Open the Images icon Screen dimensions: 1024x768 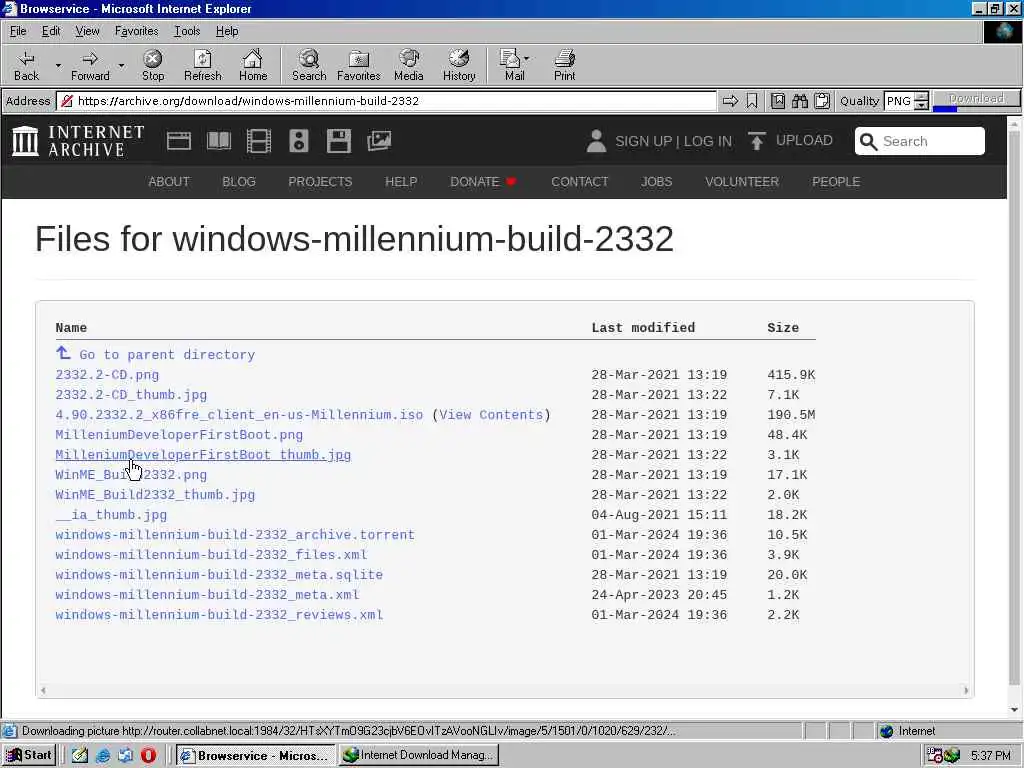(x=379, y=141)
